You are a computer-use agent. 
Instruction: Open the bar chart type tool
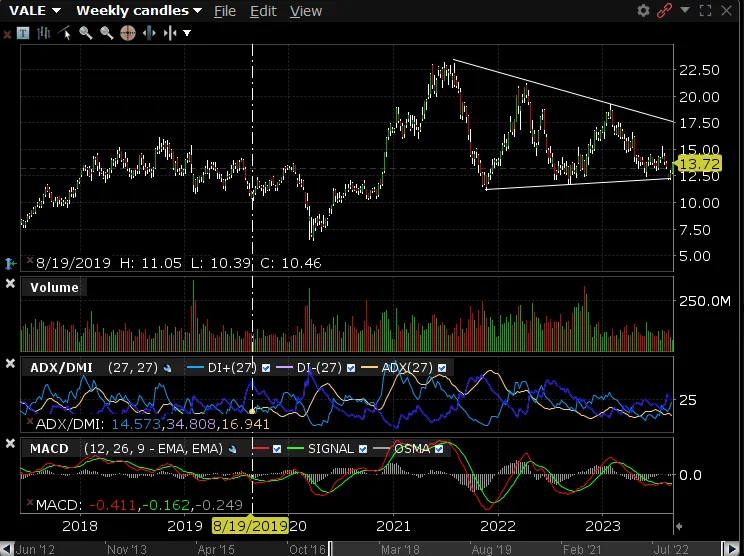pyautogui.click(x=44, y=33)
